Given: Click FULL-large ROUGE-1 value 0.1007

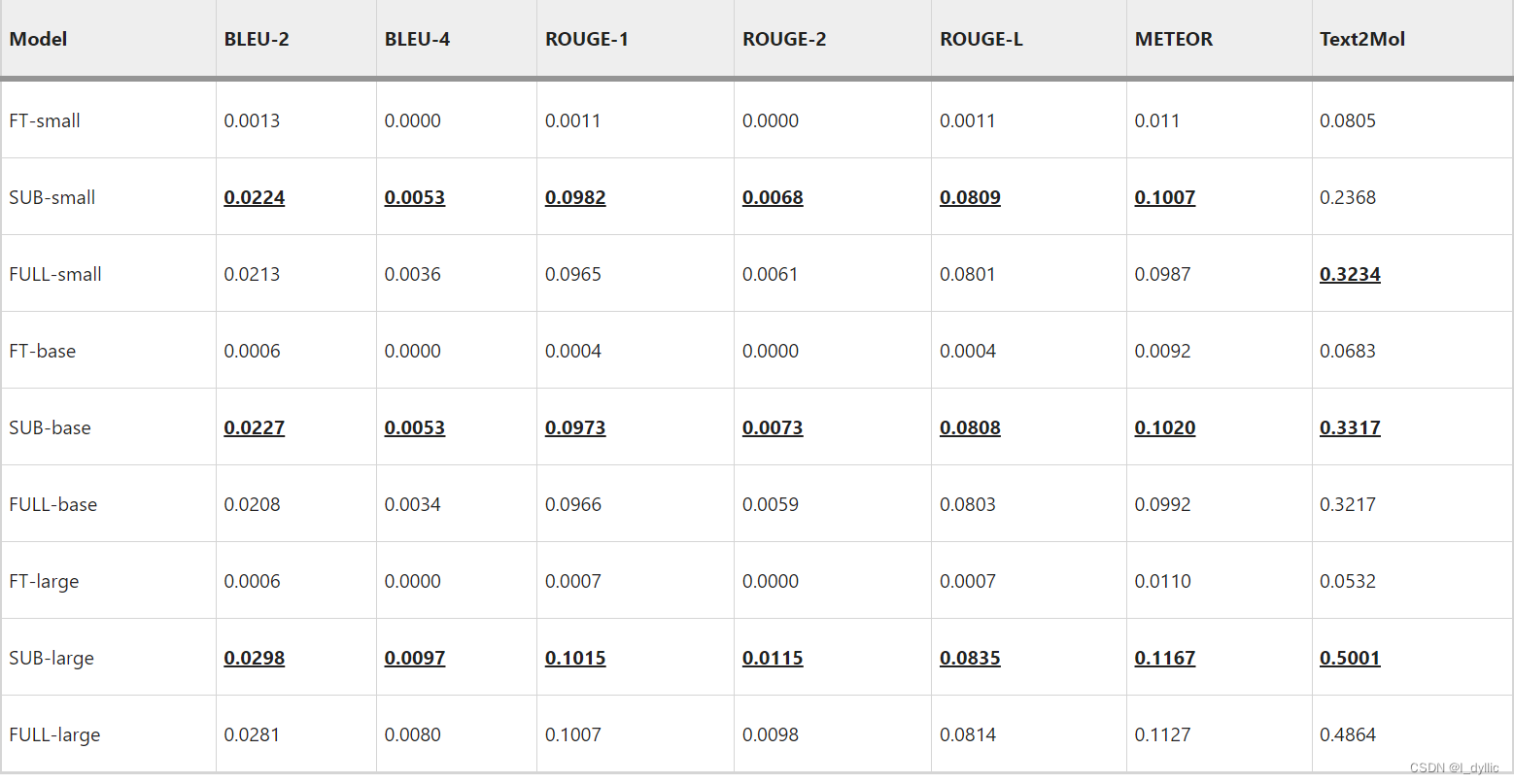Looking at the screenshot, I should pyautogui.click(x=573, y=734).
